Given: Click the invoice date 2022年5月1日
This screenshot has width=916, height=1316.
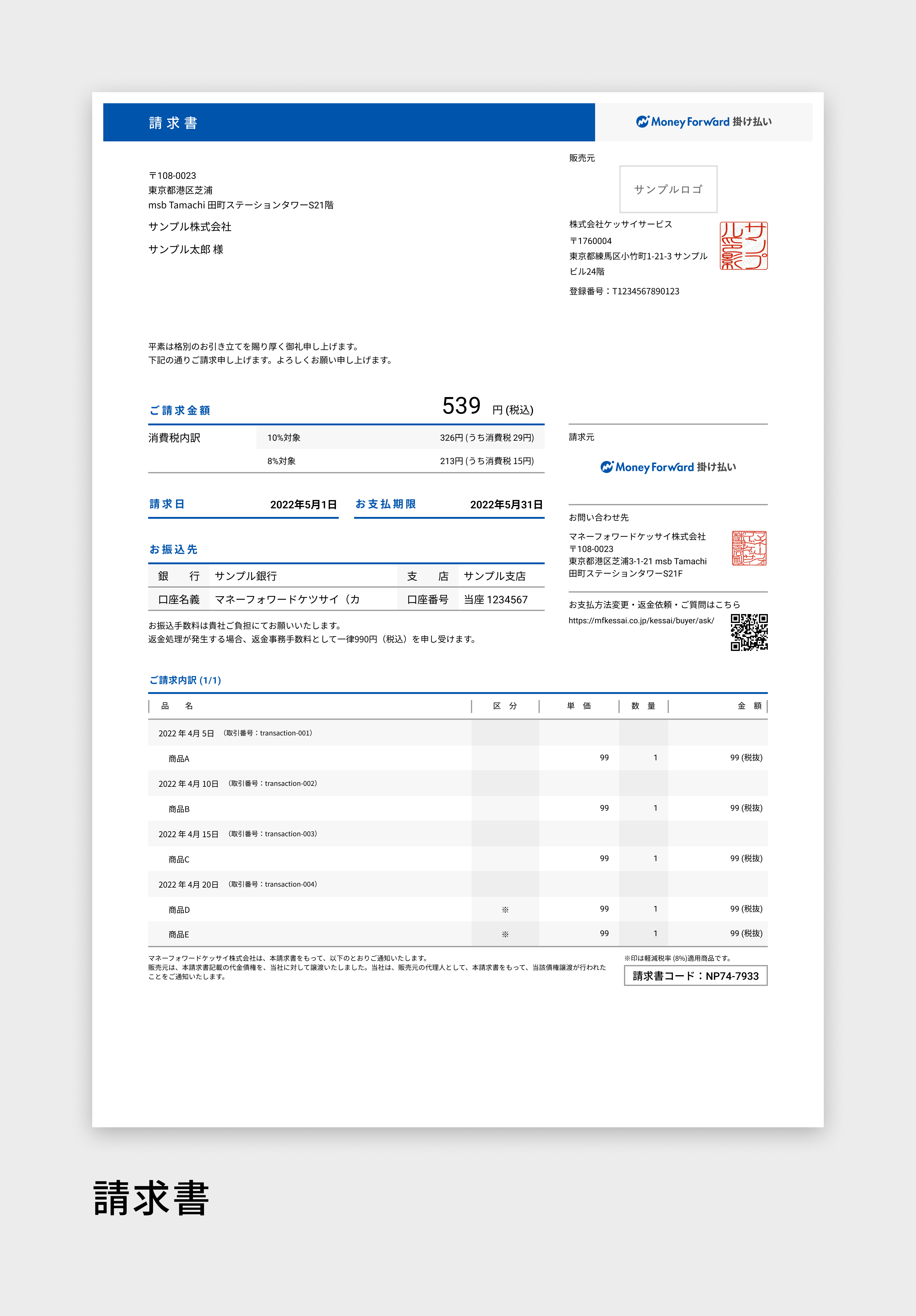Looking at the screenshot, I should [303, 504].
